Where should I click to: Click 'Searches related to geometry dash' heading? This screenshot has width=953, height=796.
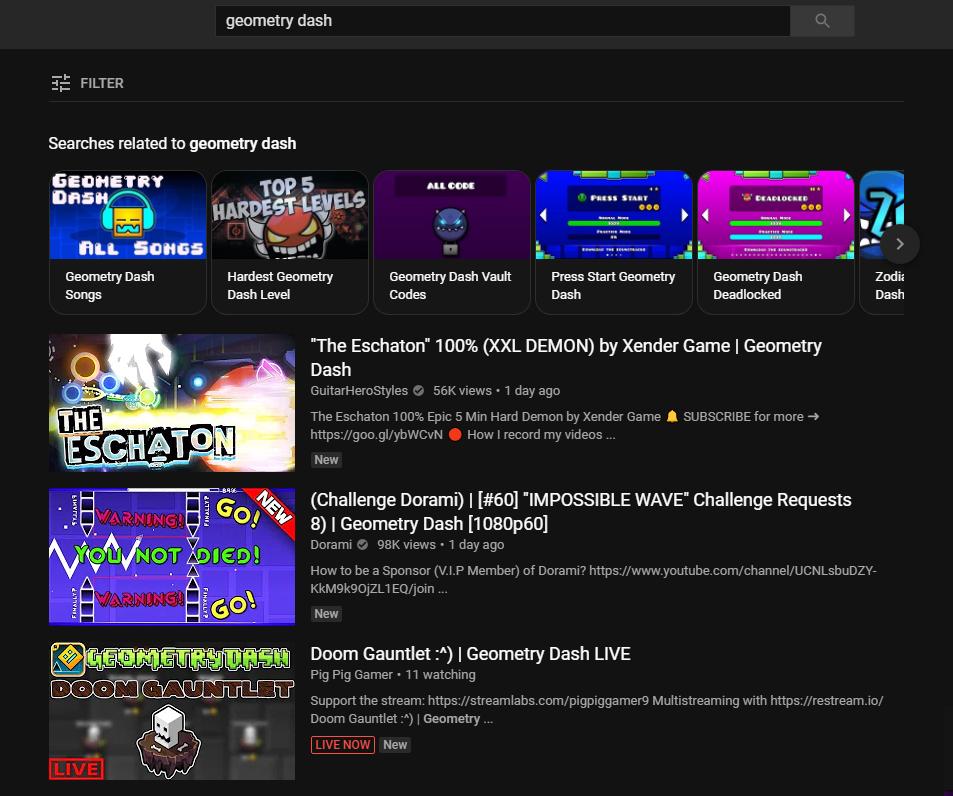pyautogui.click(x=173, y=143)
